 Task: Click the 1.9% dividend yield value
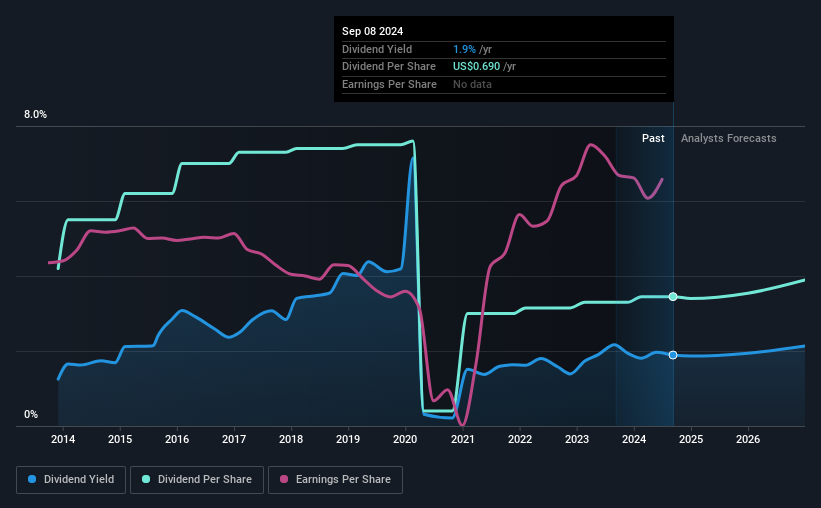tap(464, 49)
